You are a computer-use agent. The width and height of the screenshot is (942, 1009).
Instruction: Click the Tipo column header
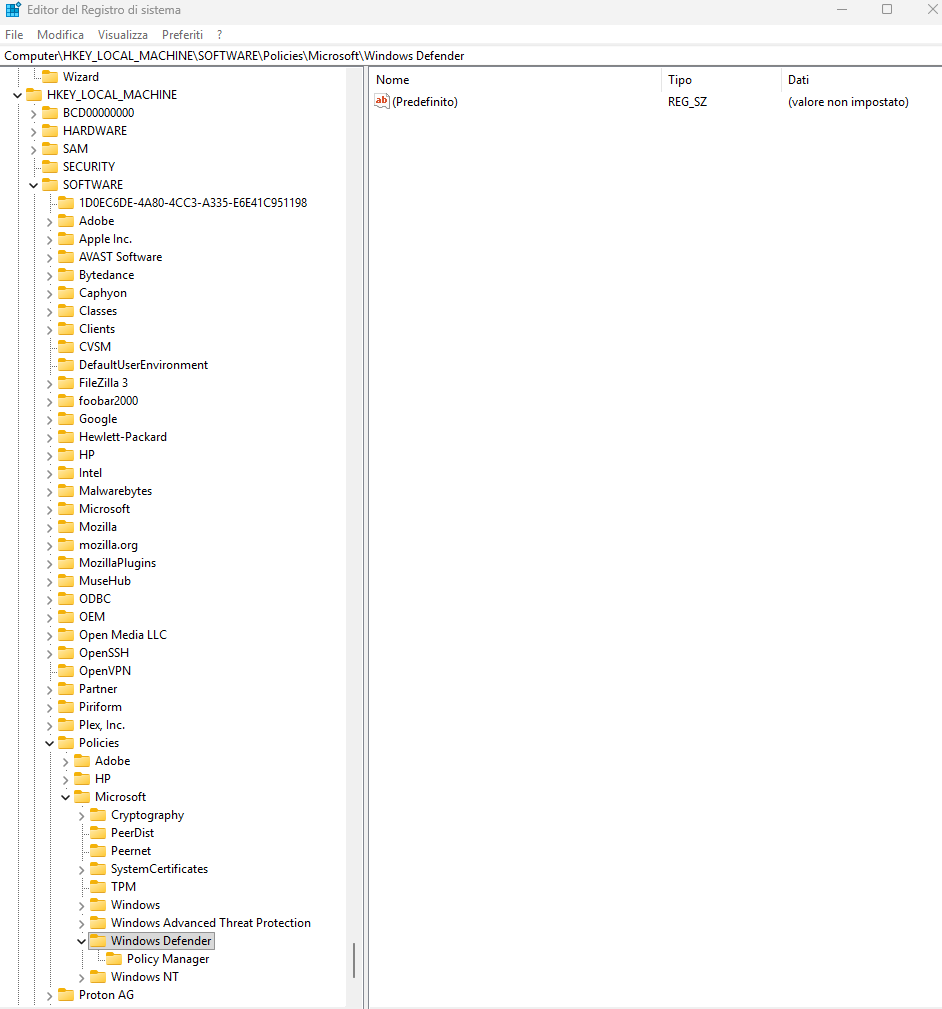coord(721,80)
